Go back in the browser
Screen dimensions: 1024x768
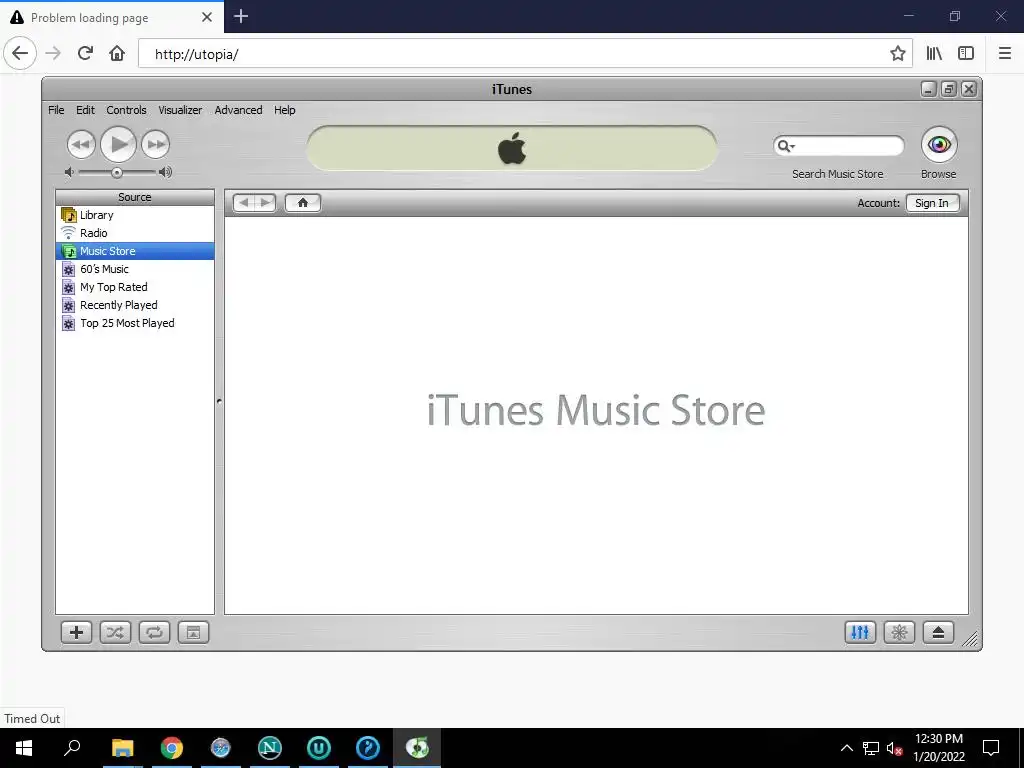[x=20, y=53]
